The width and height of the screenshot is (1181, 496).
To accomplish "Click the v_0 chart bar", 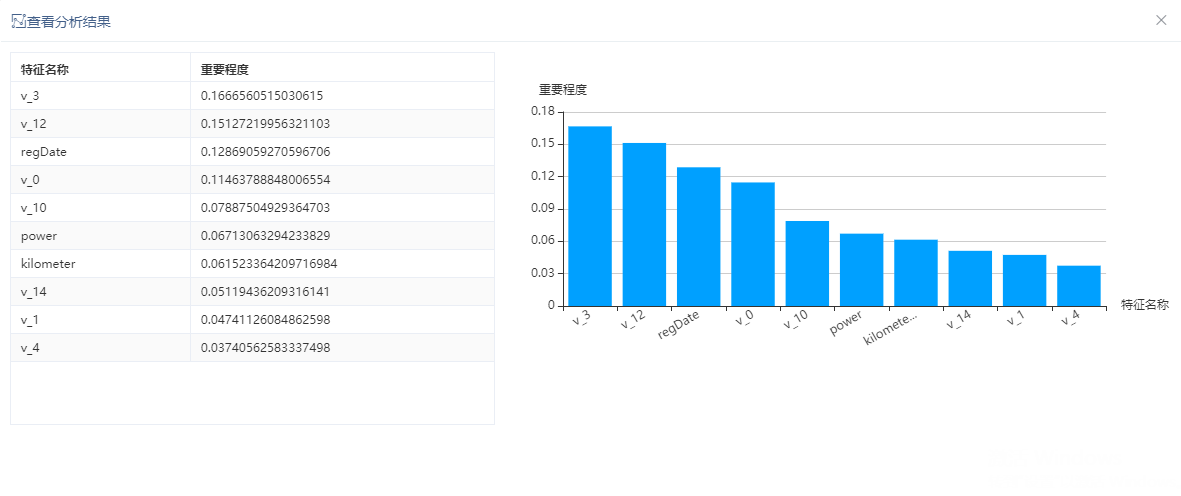I will [x=752, y=244].
